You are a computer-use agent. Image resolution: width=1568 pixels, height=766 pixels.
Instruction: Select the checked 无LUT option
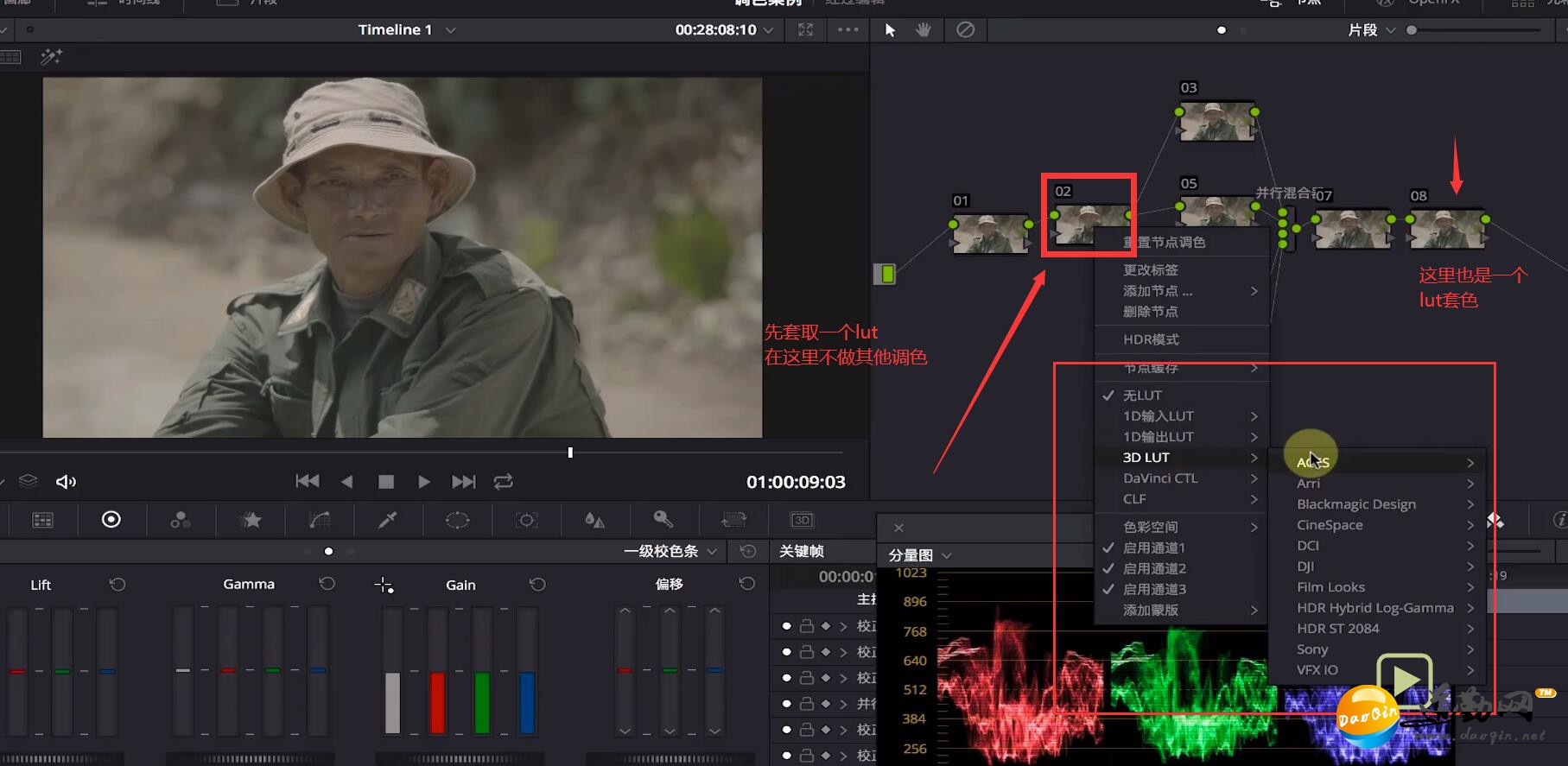[1142, 395]
